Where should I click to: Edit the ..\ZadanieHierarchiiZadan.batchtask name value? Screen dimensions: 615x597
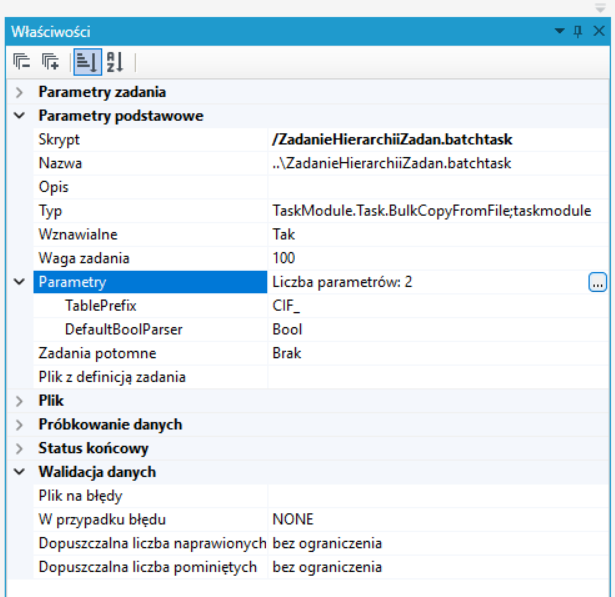click(x=392, y=163)
